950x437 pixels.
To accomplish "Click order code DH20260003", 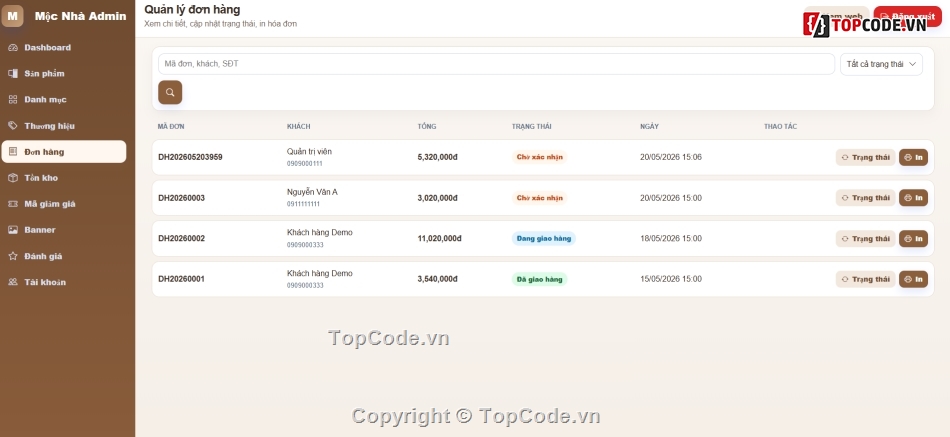I will pos(181,198).
